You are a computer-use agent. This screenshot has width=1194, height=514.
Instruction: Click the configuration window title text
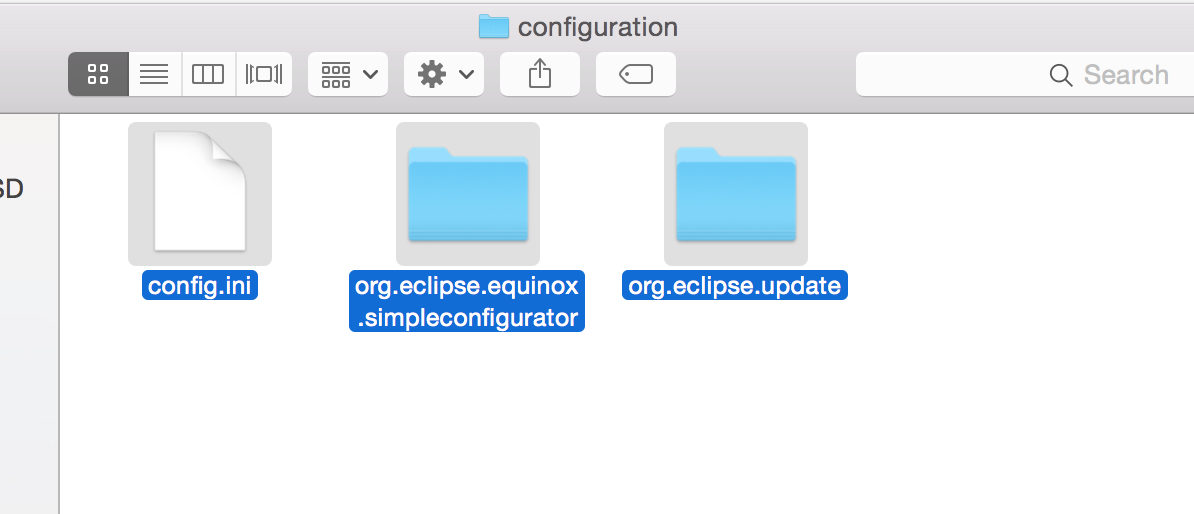pyautogui.click(x=597, y=27)
